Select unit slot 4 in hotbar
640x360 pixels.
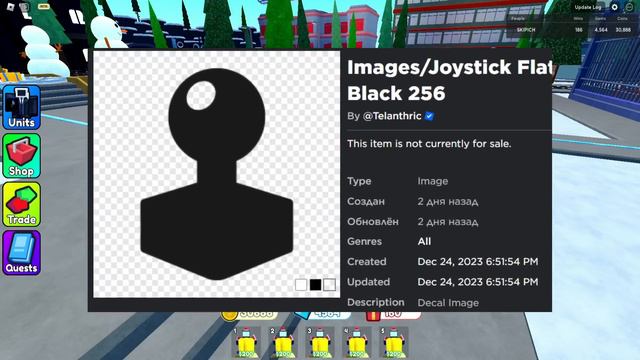357,343
